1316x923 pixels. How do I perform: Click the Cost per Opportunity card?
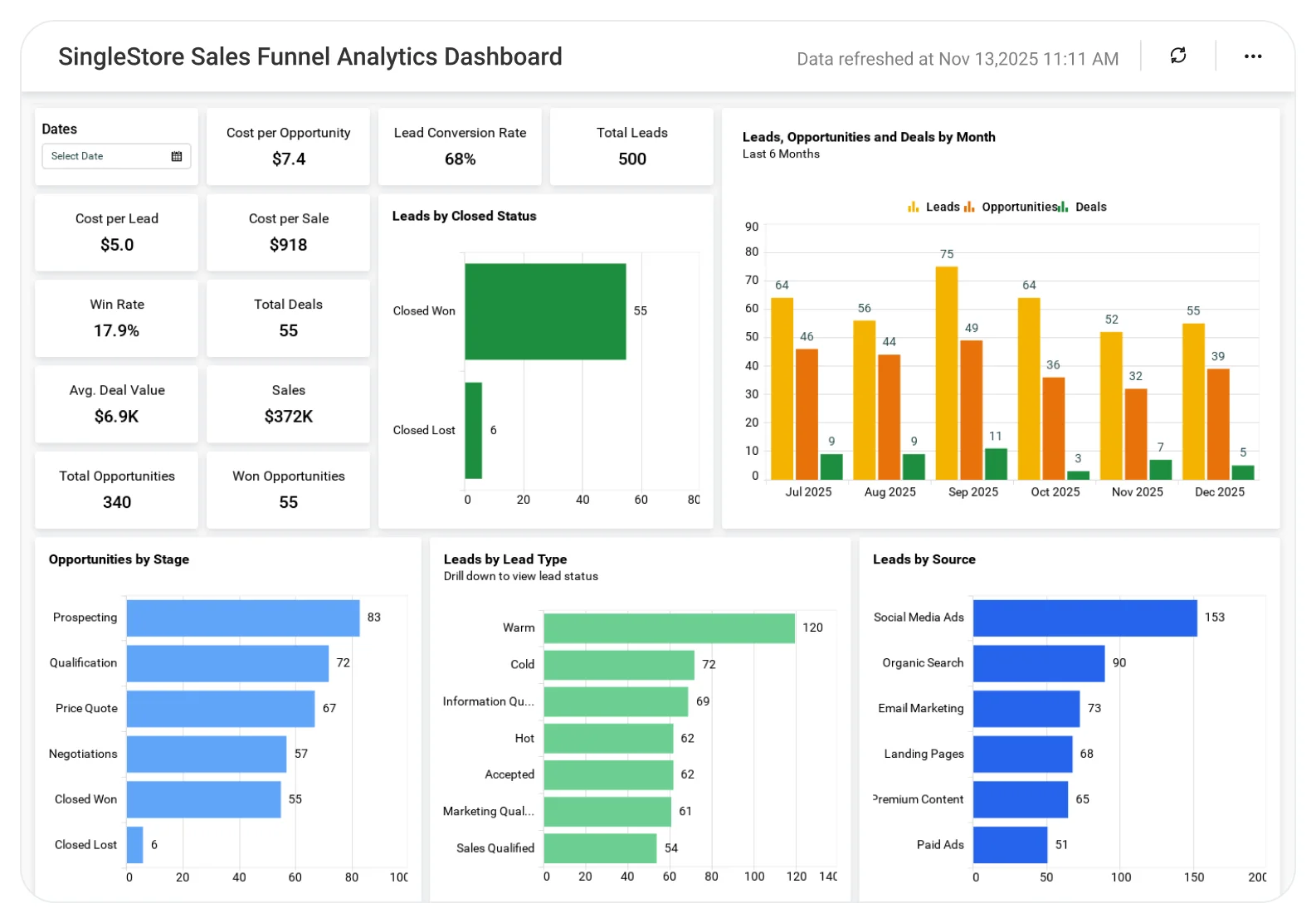coord(288,146)
